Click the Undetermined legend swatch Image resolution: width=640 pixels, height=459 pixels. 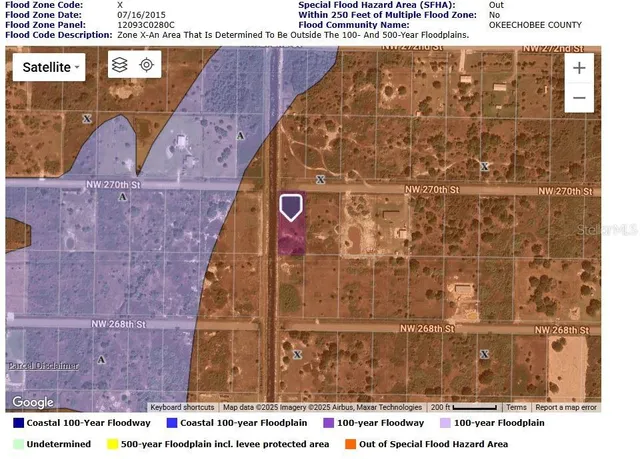tap(20, 444)
